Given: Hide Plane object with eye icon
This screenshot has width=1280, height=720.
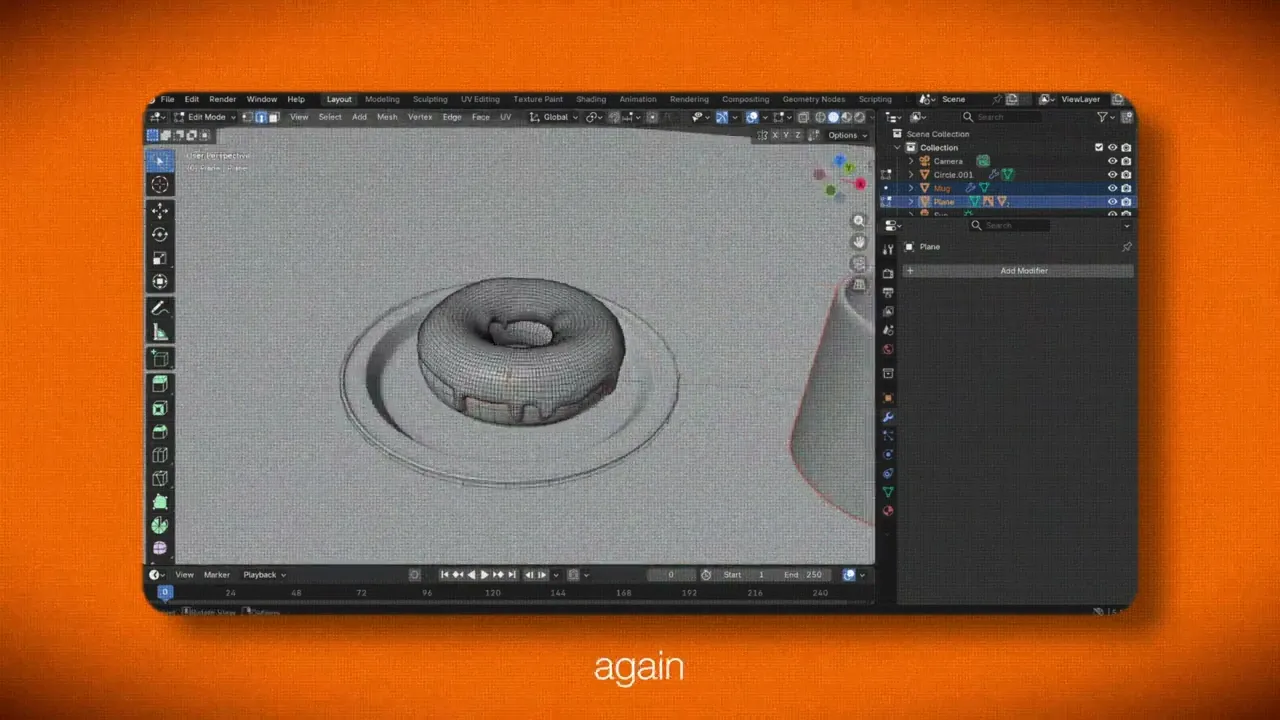Looking at the screenshot, I should point(1112,201).
